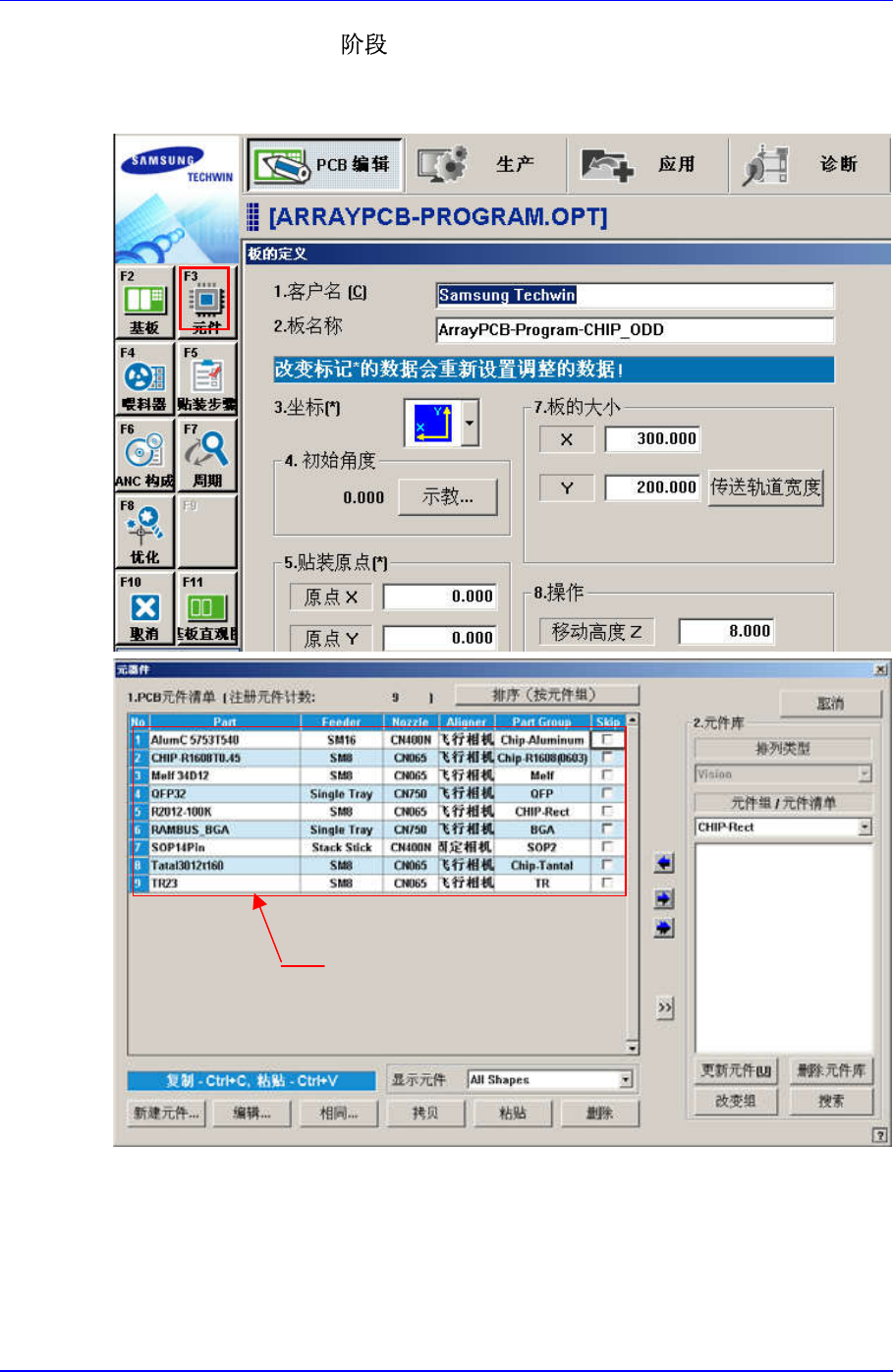The height and width of the screenshot is (1372, 893).
Task: Open the F6 ANC 构成 icon
Action: point(144,455)
